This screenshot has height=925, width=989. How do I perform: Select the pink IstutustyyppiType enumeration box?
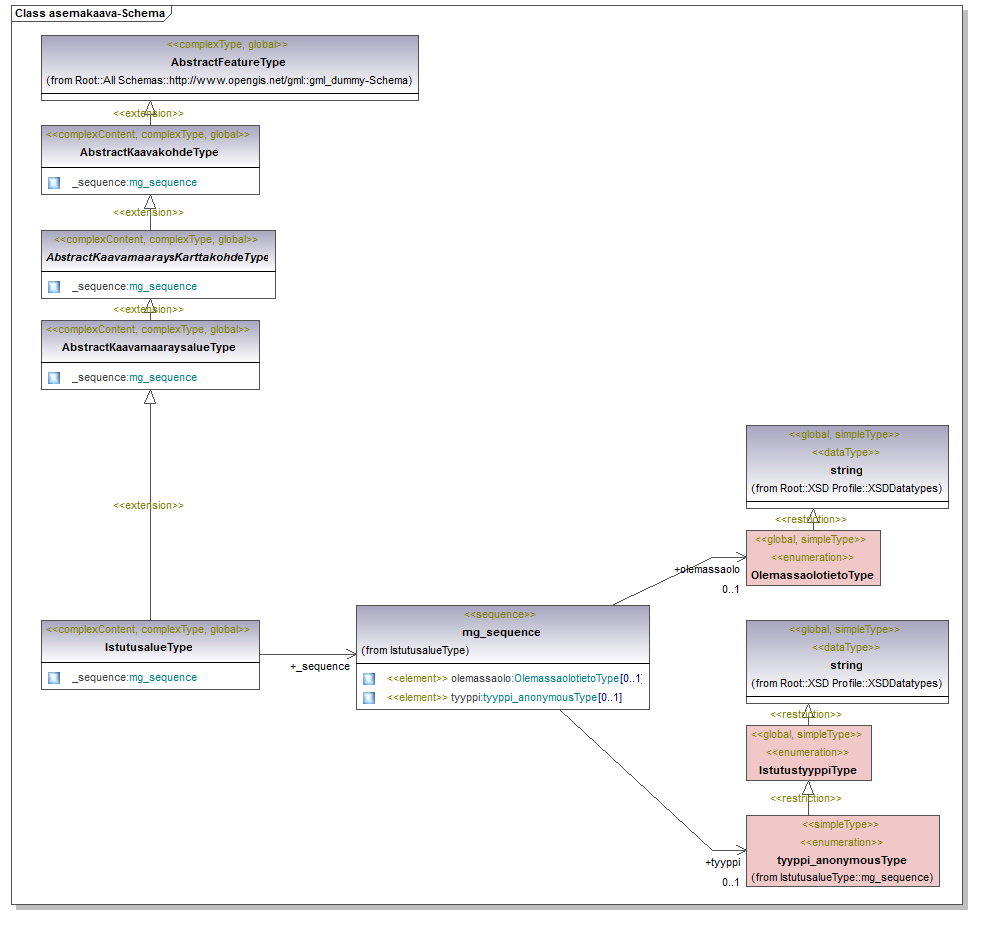(808, 753)
